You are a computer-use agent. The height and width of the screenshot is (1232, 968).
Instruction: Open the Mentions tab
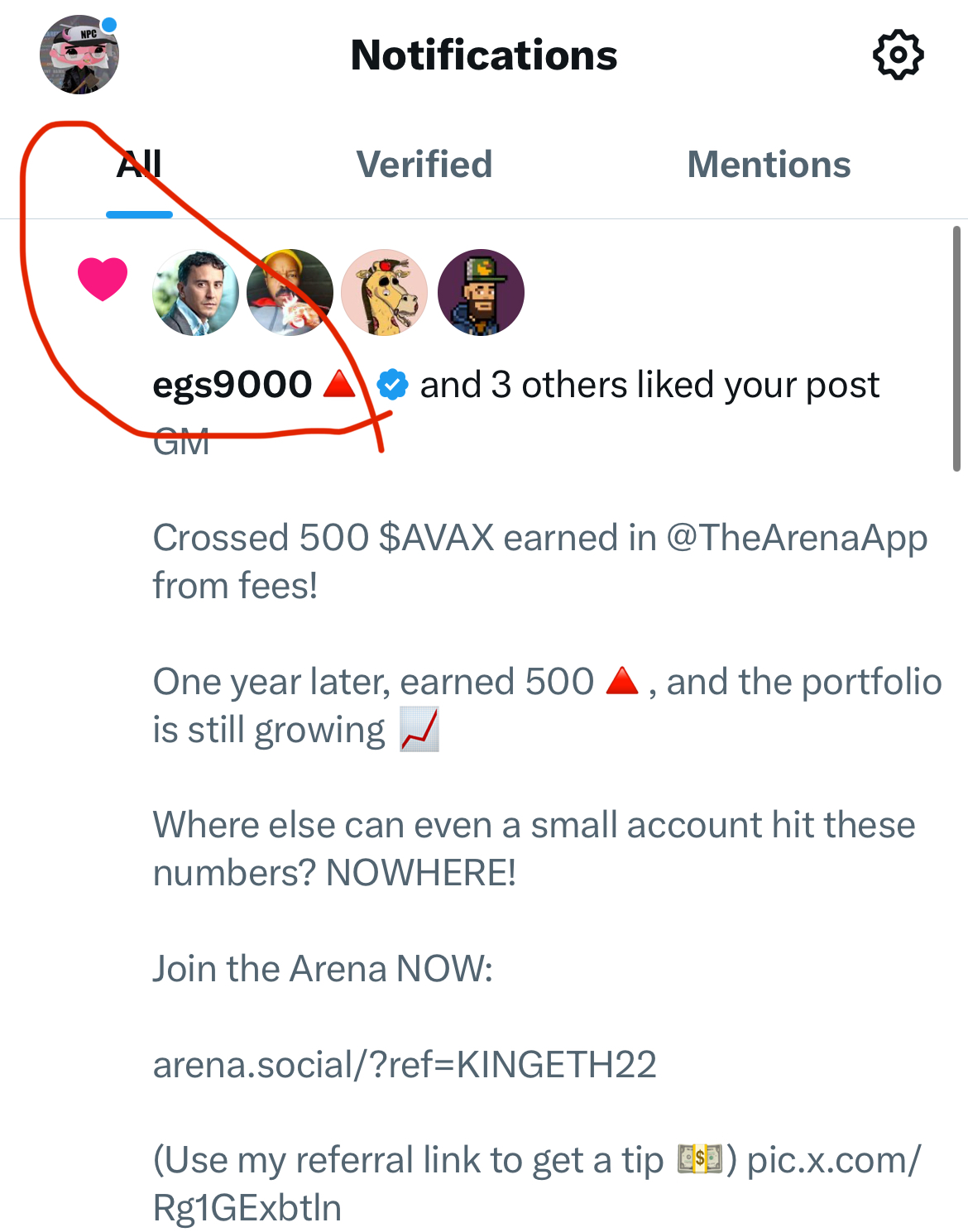point(769,165)
